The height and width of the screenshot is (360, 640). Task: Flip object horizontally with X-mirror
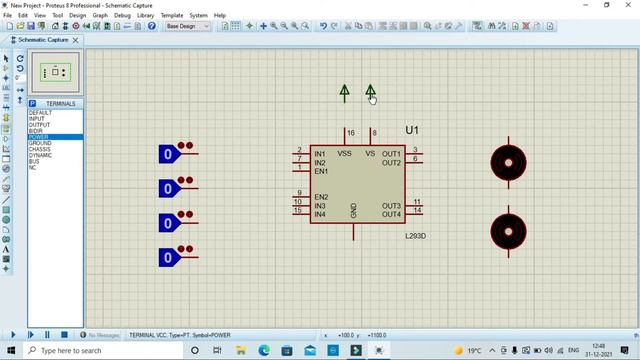click(20, 90)
